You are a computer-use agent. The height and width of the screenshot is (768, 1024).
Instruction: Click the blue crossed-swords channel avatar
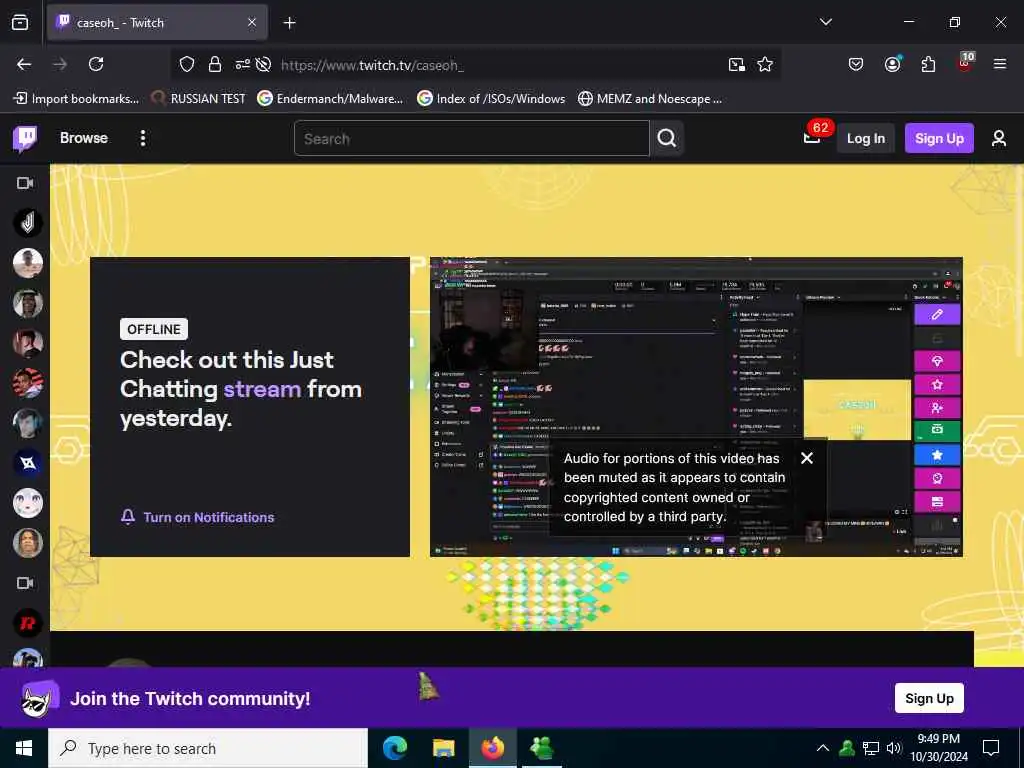tap(27, 463)
